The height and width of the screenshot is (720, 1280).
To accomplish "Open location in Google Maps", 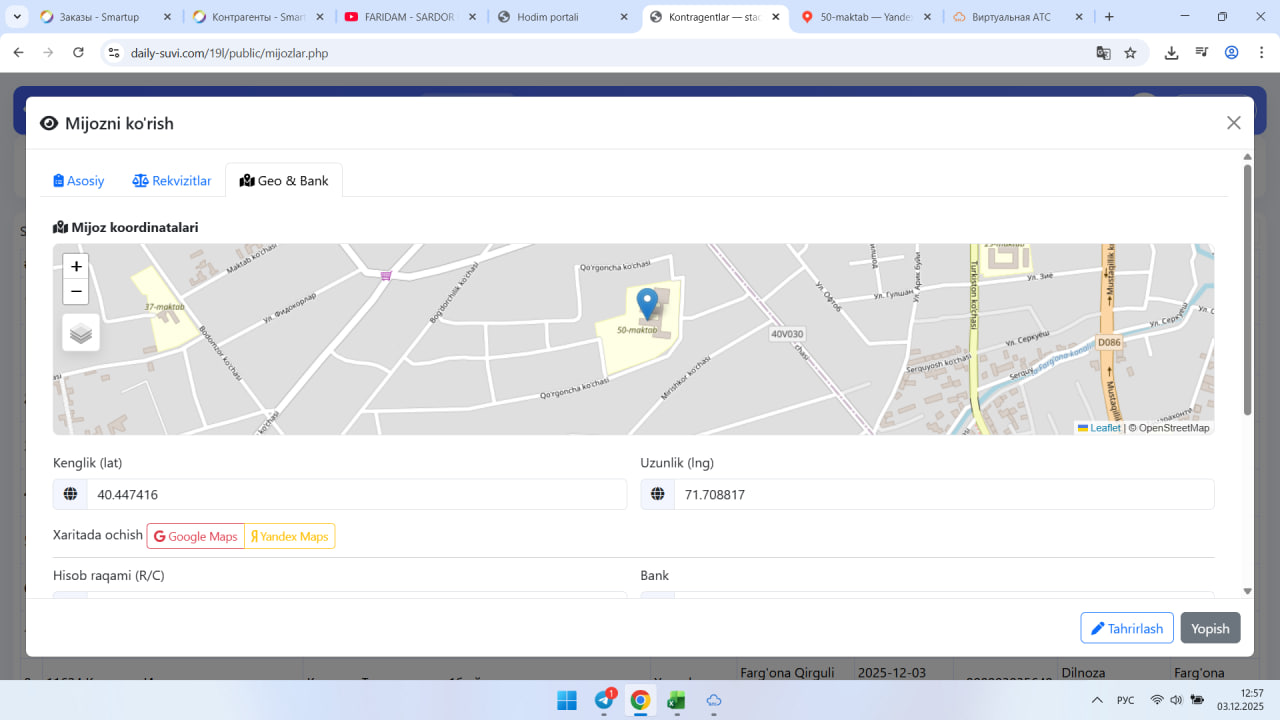I will 196,537.
